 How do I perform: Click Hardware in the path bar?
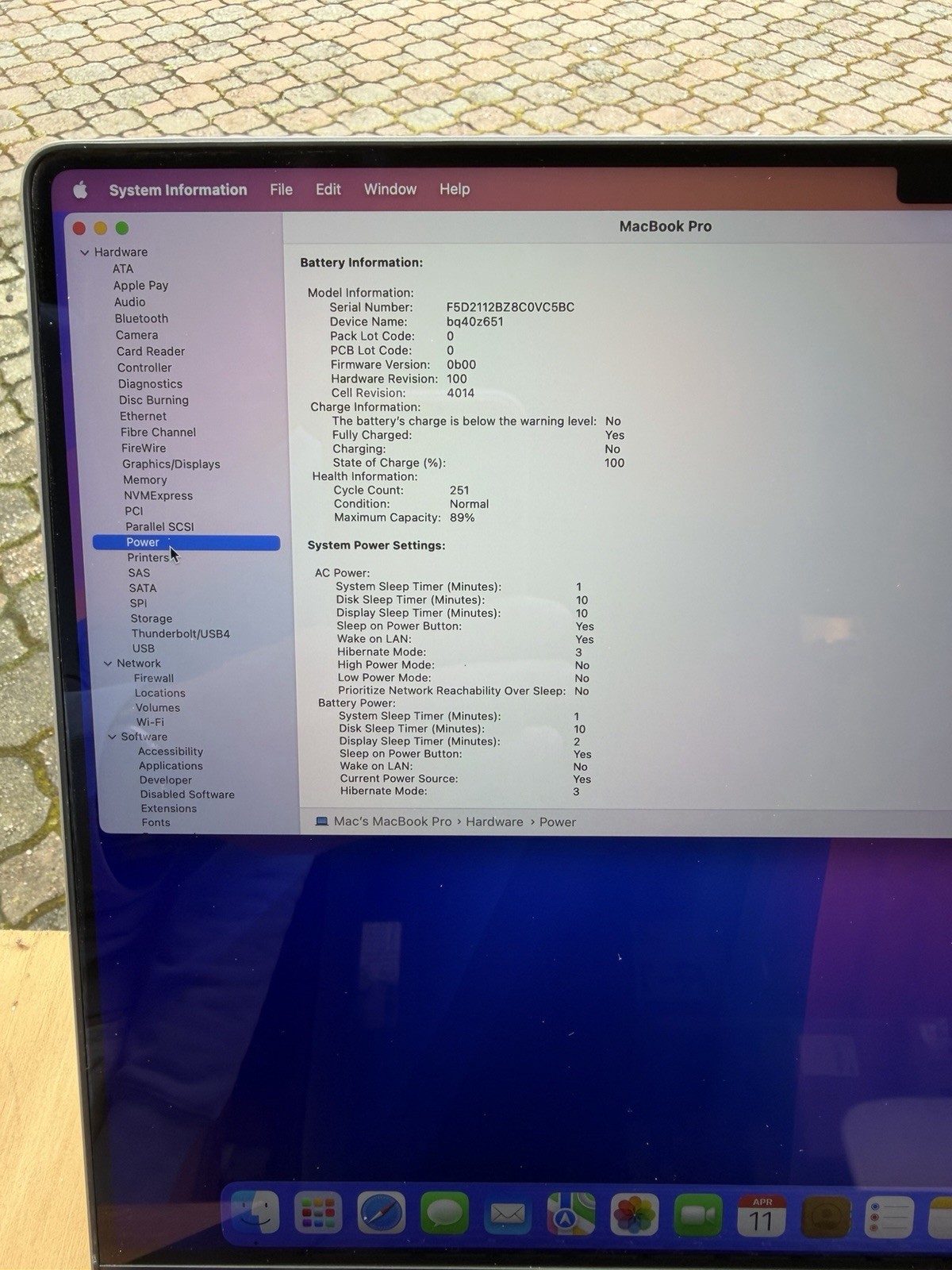point(494,822)
